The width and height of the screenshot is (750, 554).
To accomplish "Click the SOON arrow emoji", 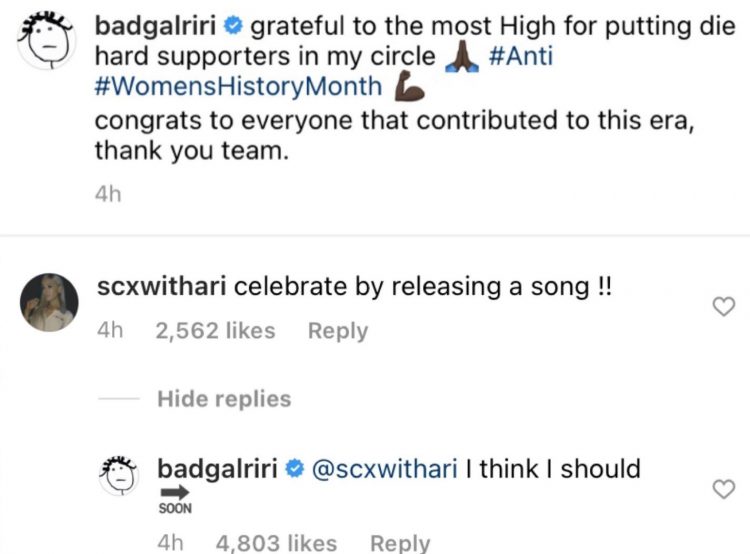I will click(x=175, y=497).
